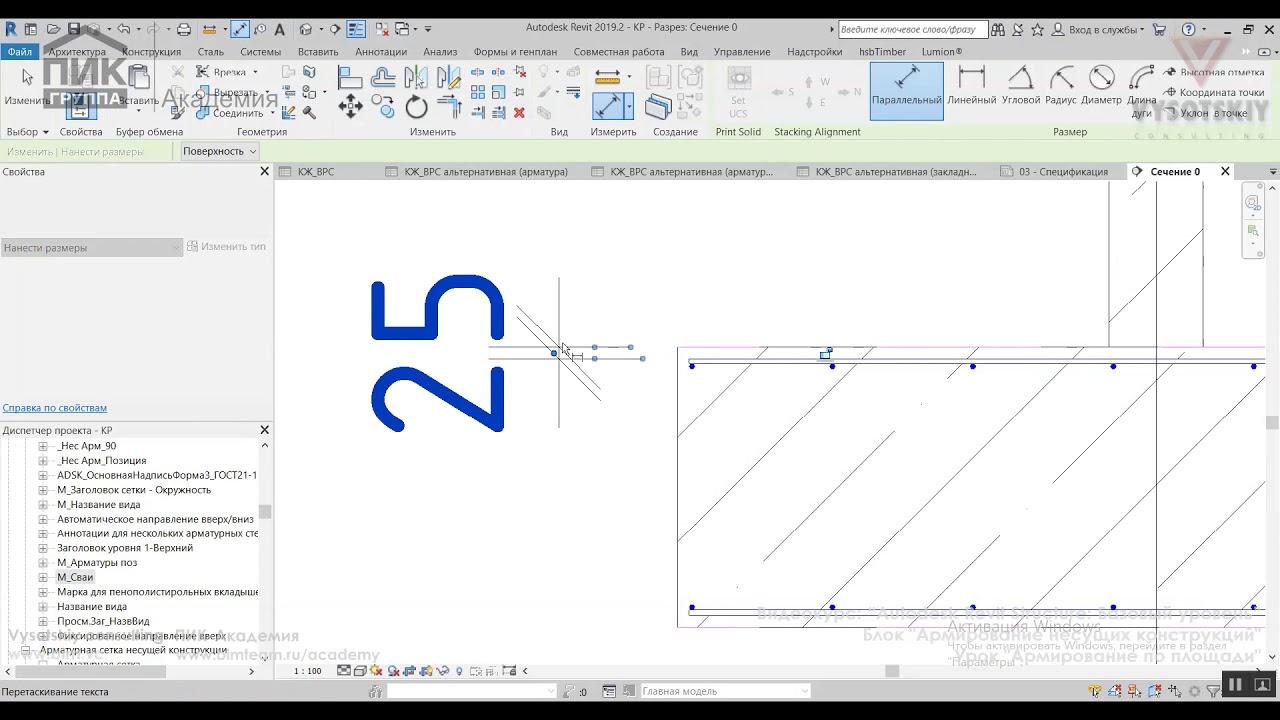This screenshot has width=1280, height=720.
Task: Expand the 'Название вида' tree node
Action: [x=43, y=606]
